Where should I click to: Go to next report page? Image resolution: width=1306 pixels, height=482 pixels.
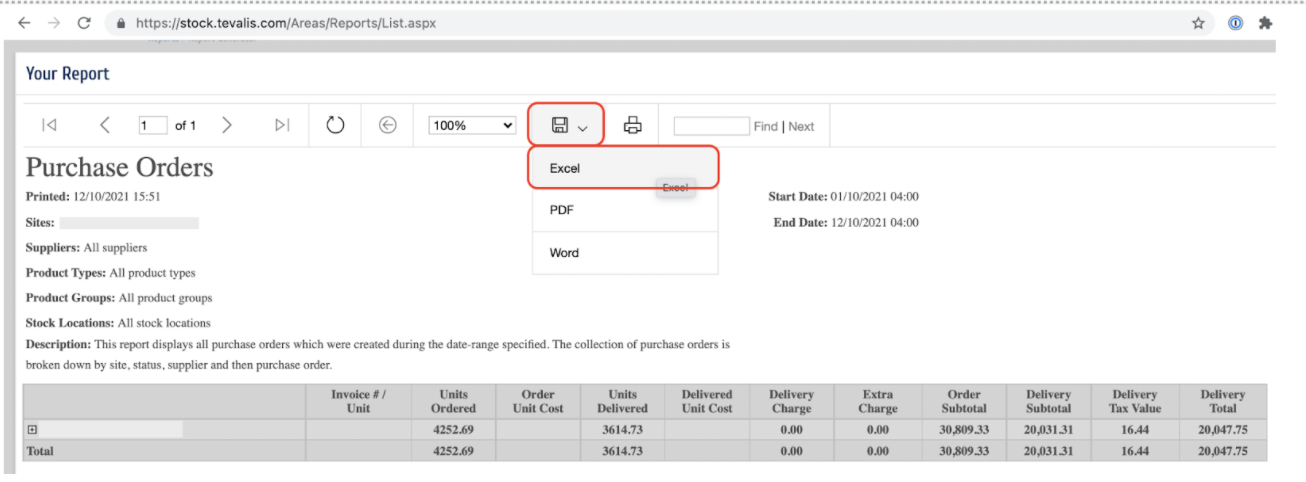coord(227,125)
